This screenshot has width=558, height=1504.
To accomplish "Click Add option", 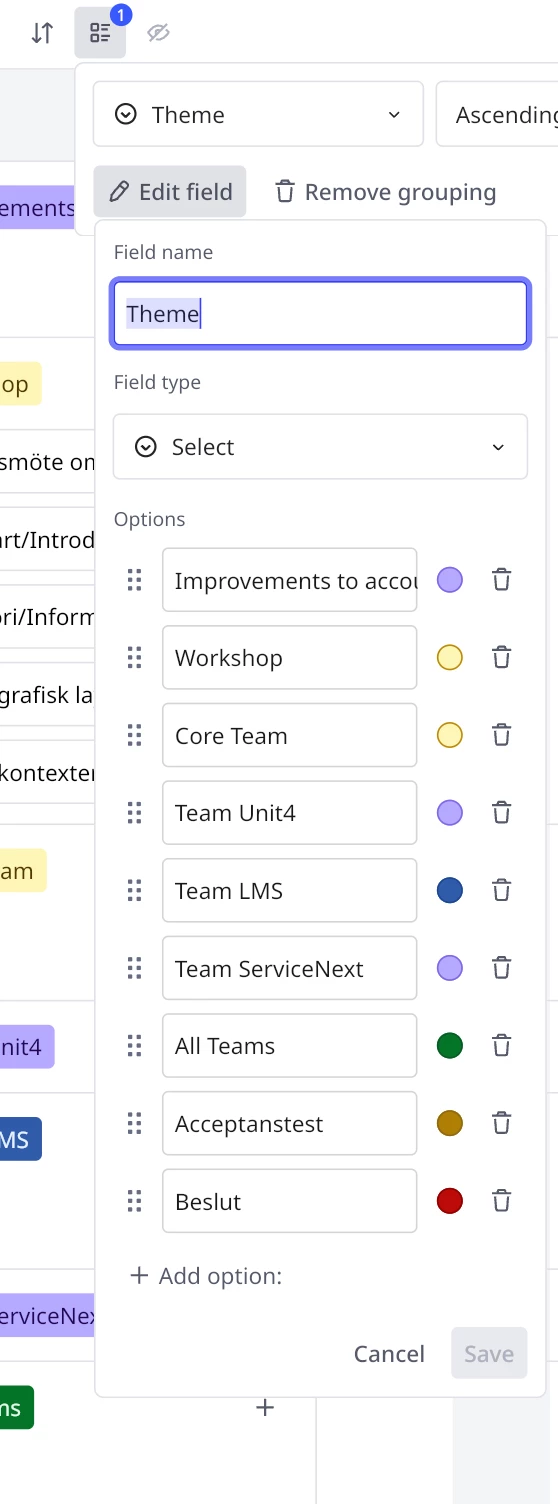I will click(x=206, y=1276).
